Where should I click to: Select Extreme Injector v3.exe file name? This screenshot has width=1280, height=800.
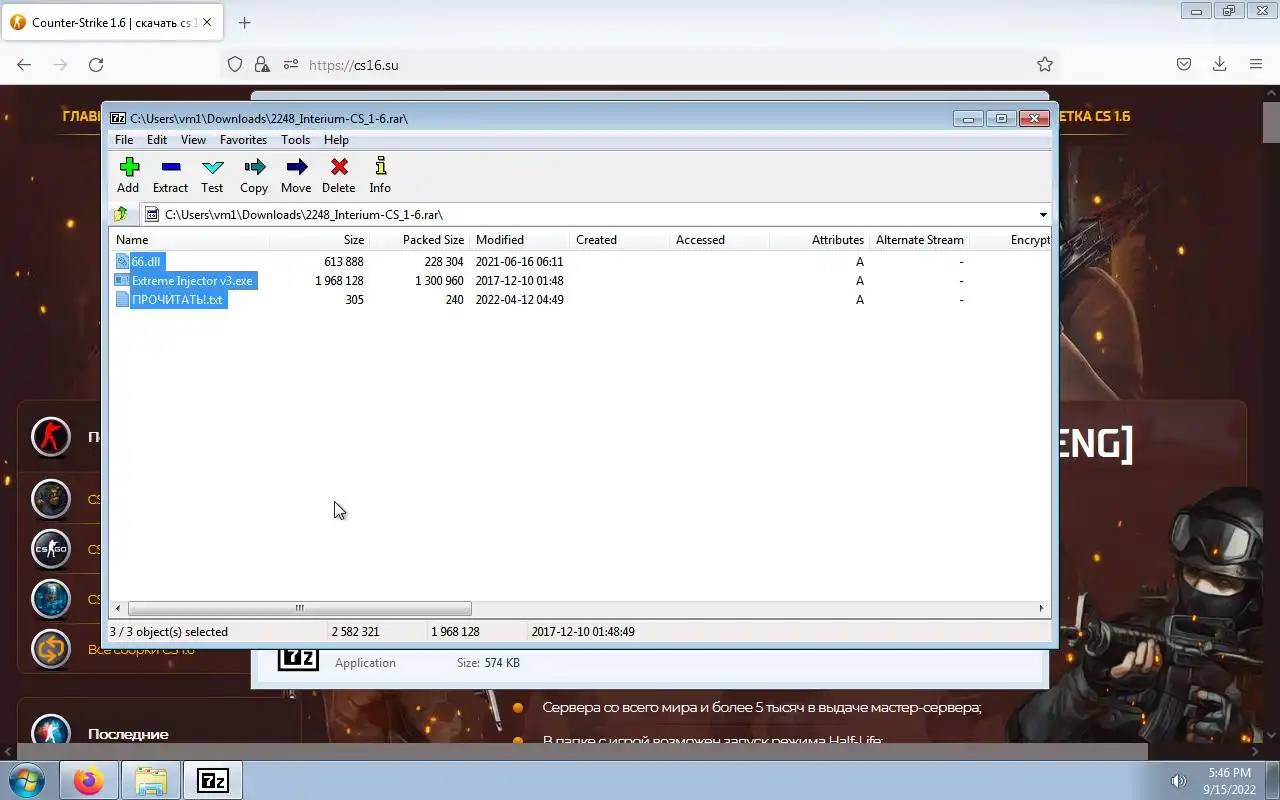point(193,281)
